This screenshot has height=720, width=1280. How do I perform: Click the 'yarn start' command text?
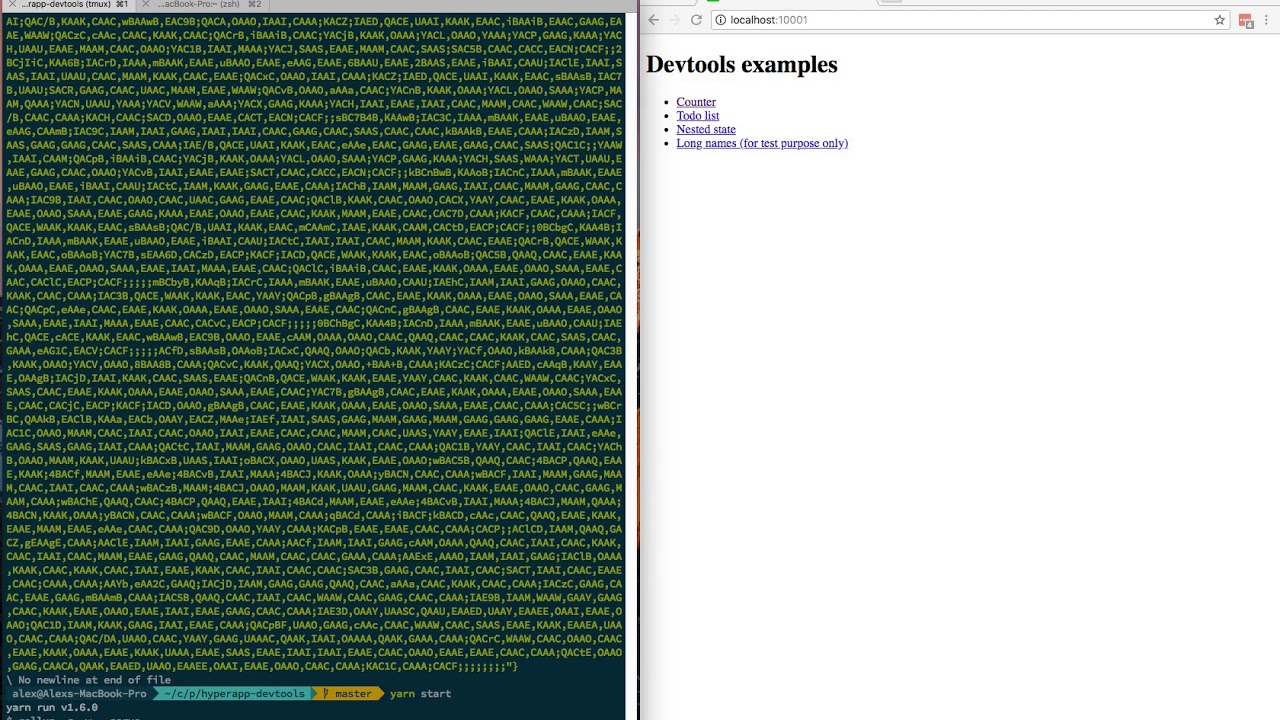[x=420, y=693]
